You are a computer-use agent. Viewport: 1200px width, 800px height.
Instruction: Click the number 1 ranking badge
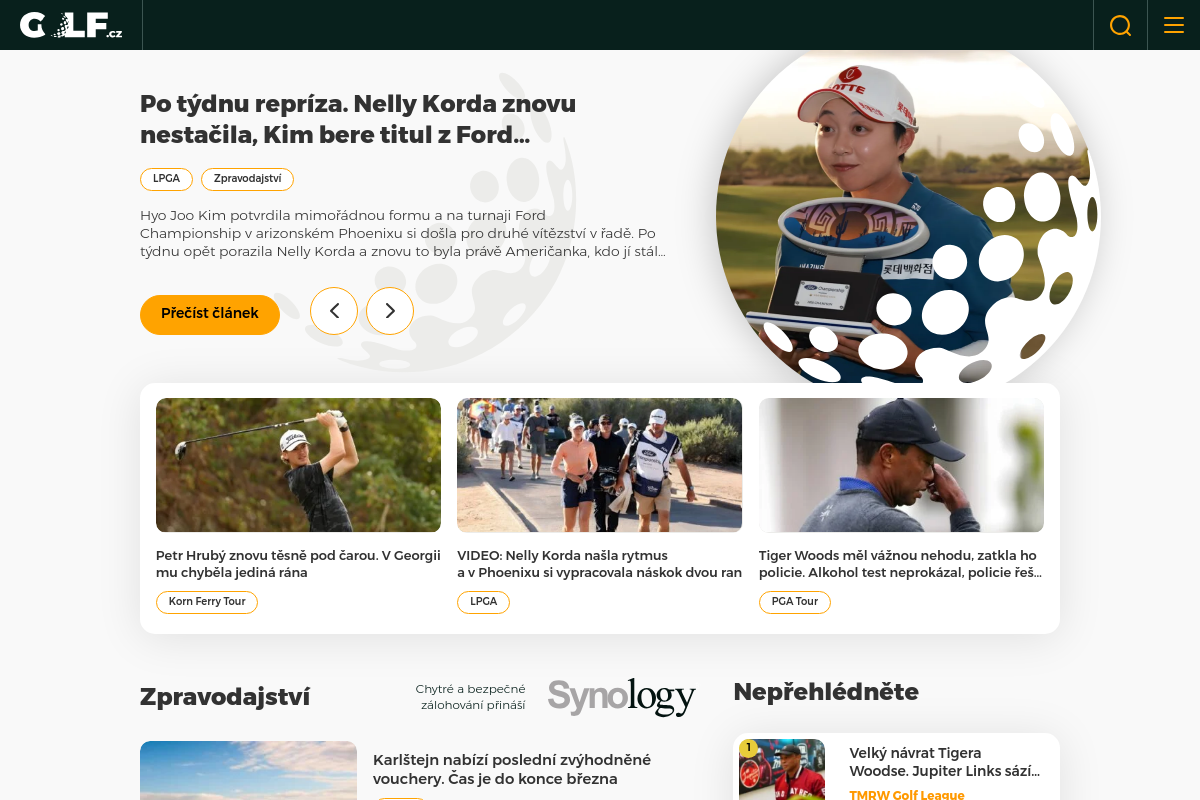click(x=748, y=747)
